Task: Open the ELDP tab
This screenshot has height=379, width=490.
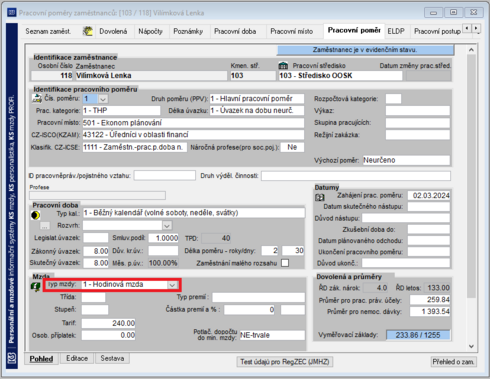Action: pos(396,31)
